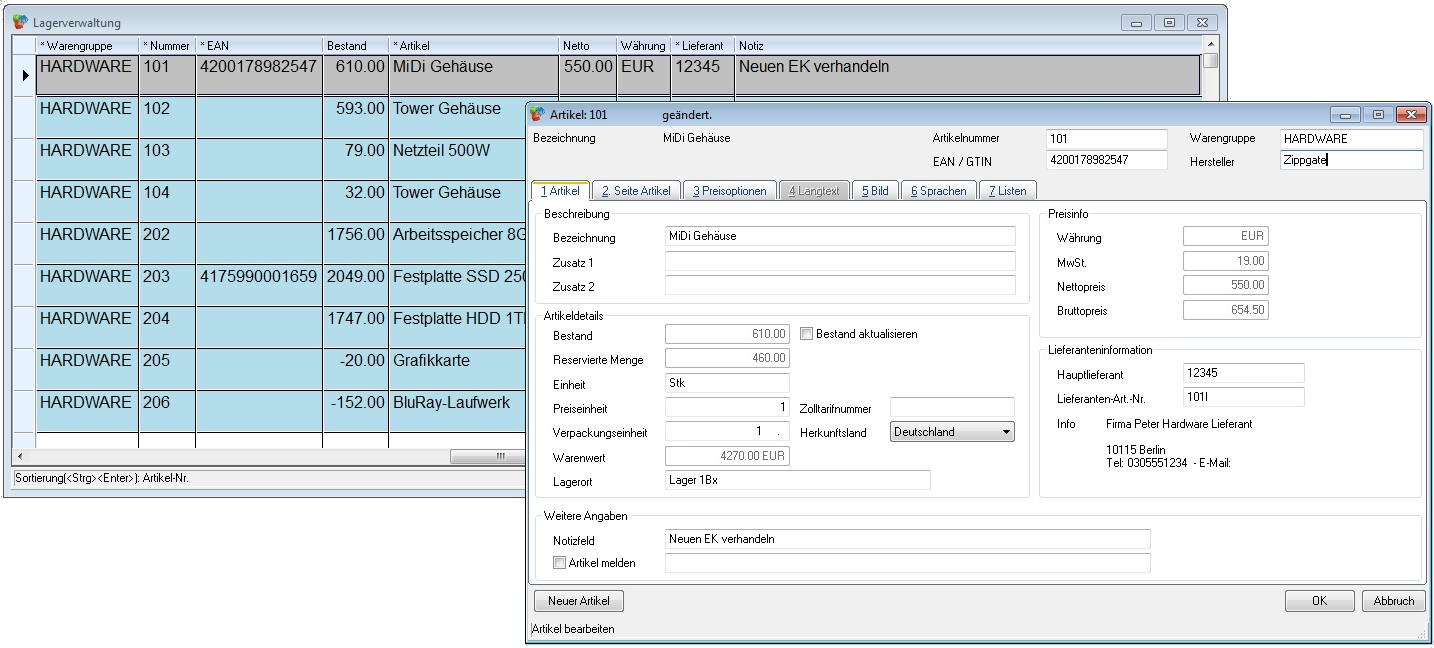Switch to the 6 Sprachen tab
The width and height of the screenshot is (1434, 648).
point(938,191)
